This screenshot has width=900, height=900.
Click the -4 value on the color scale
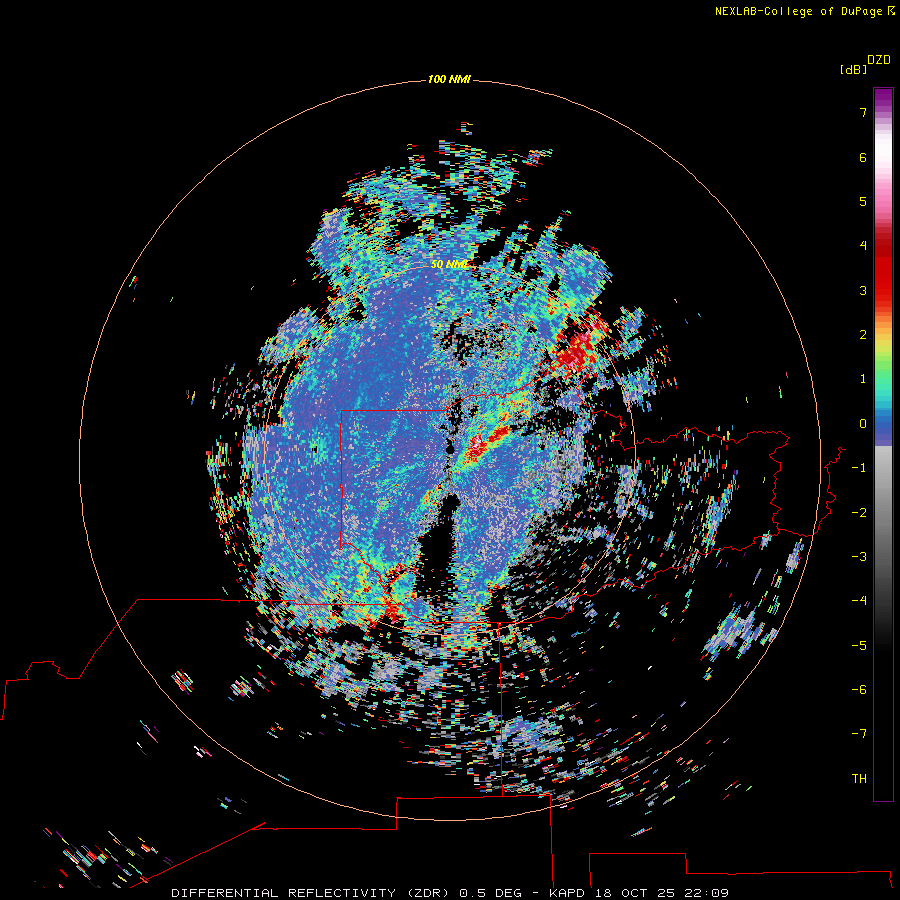[x=859, y=601]
